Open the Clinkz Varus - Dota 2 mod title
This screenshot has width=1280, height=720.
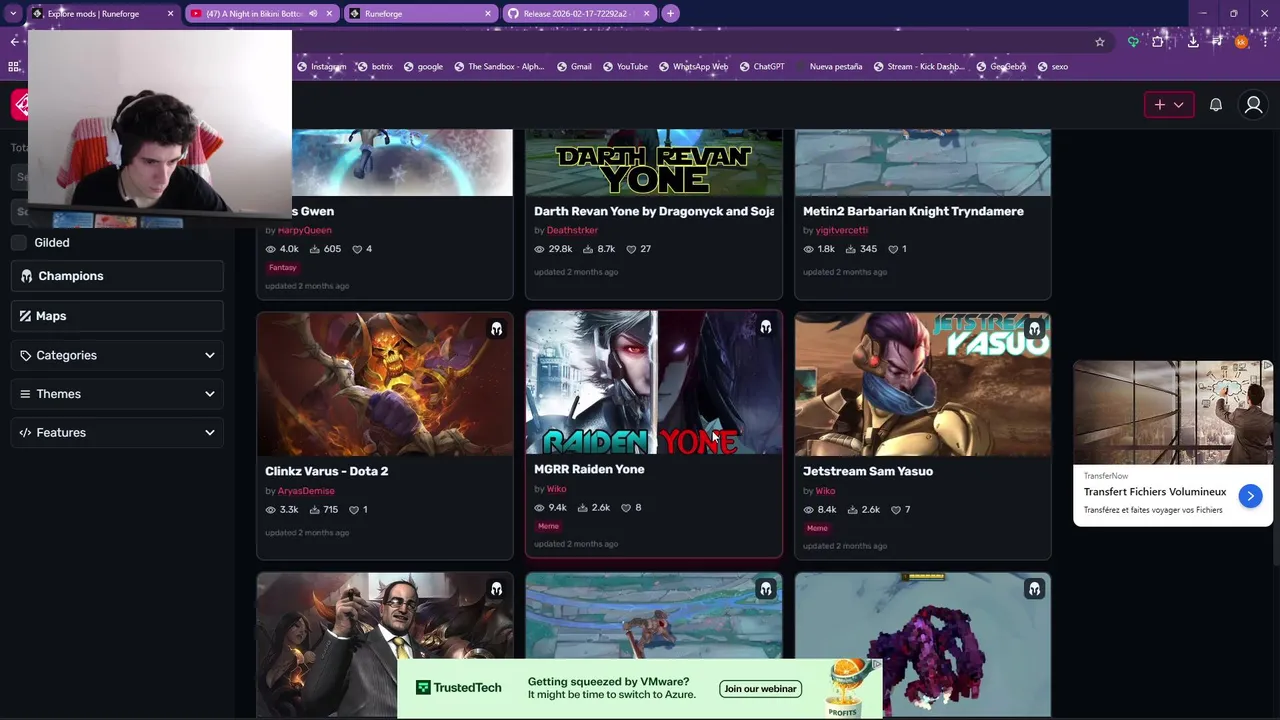tap(327, 471)
